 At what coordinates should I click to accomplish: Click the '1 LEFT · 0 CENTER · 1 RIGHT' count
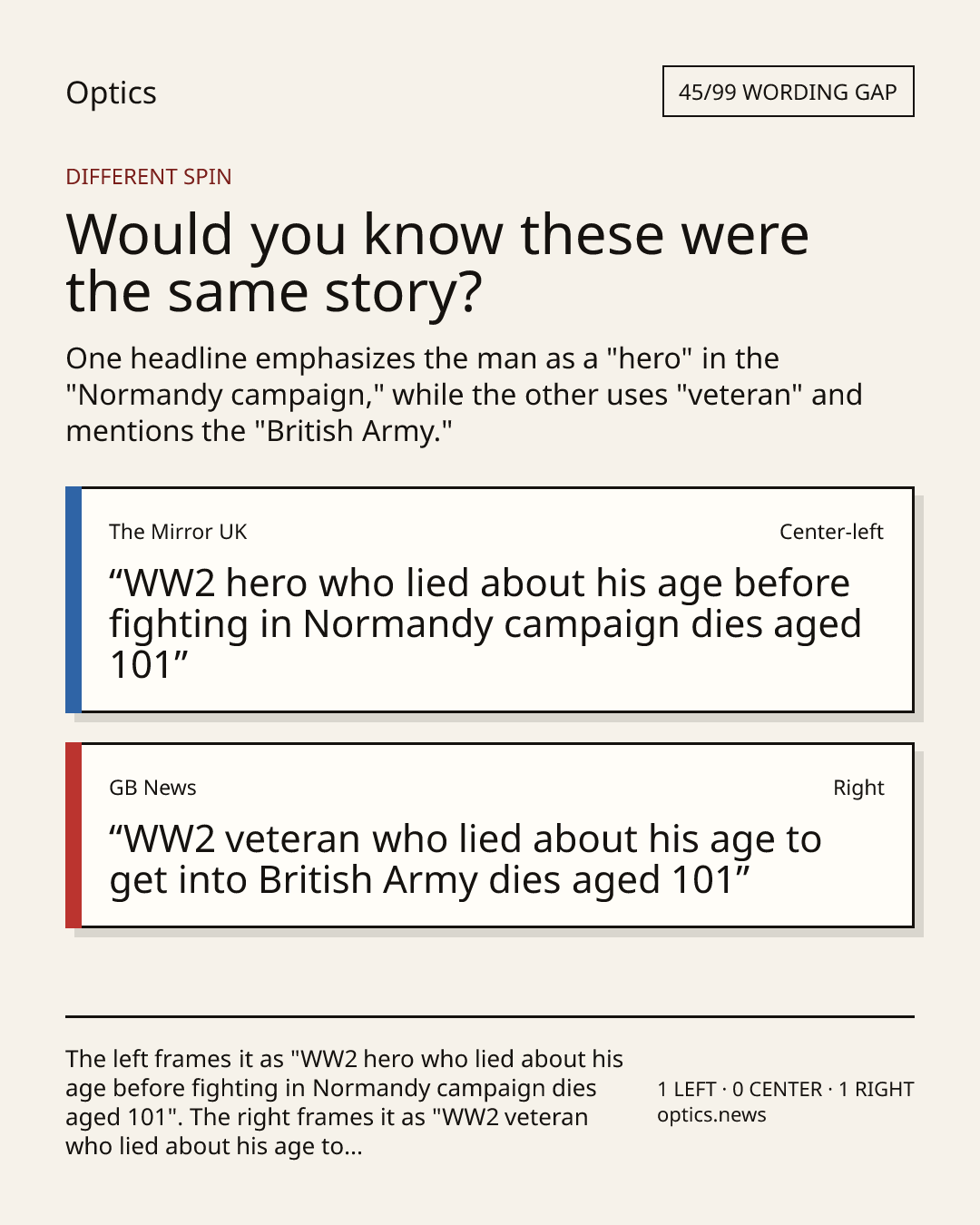pyautogui.click(x=786, y=1089)
